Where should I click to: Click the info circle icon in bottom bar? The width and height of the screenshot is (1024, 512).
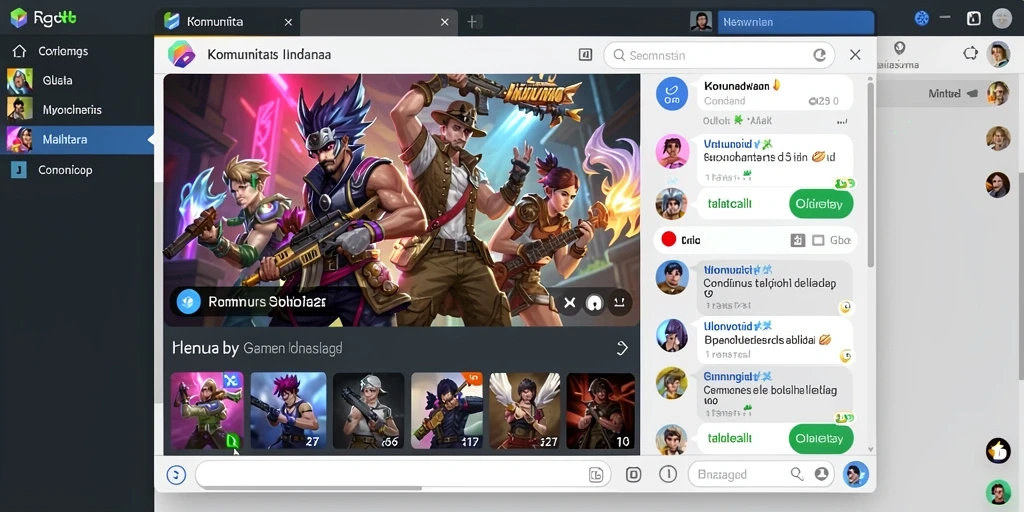click(x=667, y=474)
